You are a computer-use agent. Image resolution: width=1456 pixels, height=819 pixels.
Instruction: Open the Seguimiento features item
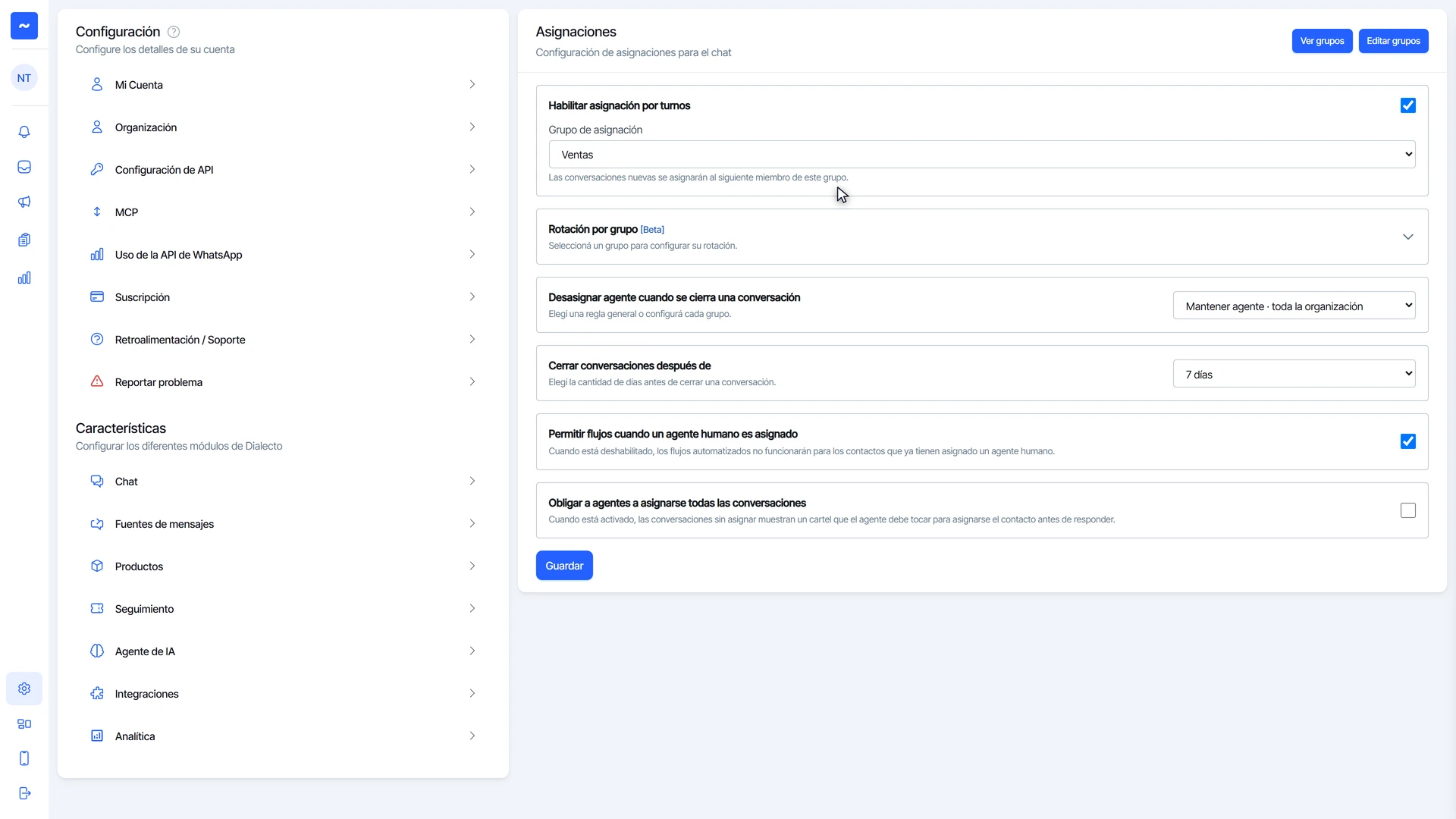pyautogui.click(x=283, y=609)
